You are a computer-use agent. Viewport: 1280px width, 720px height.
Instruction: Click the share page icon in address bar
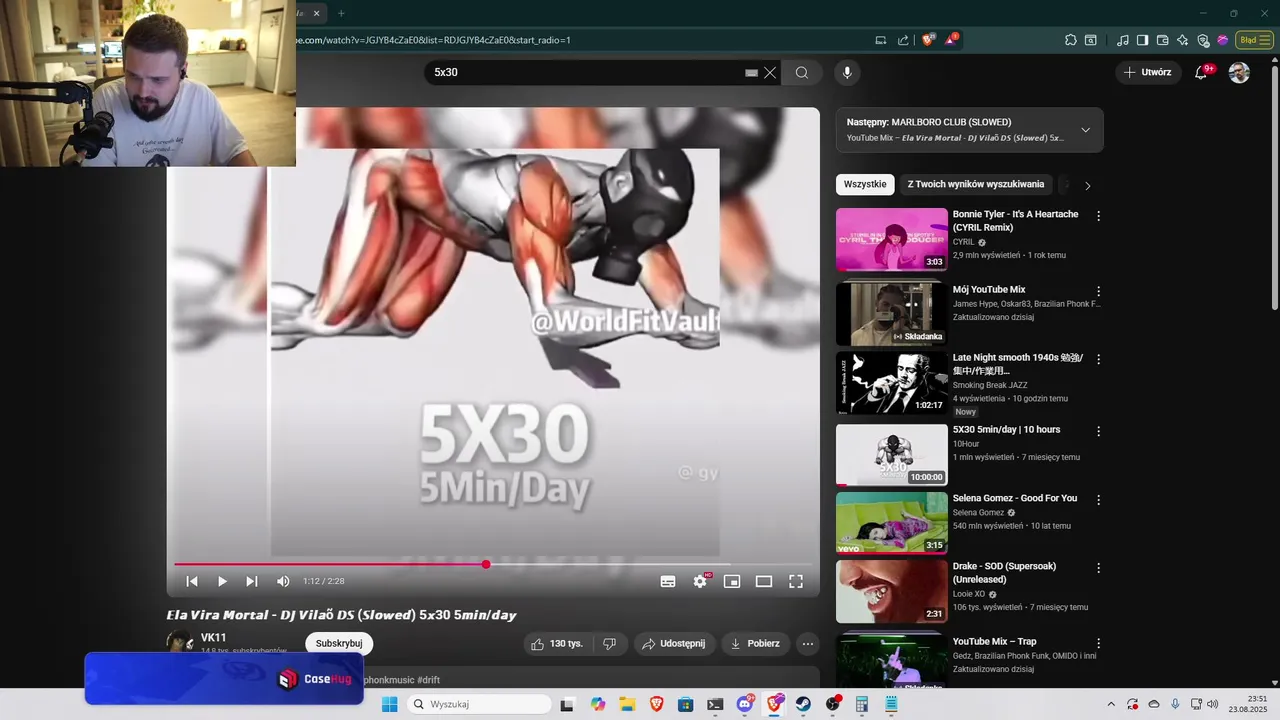[x=903, y=40]
